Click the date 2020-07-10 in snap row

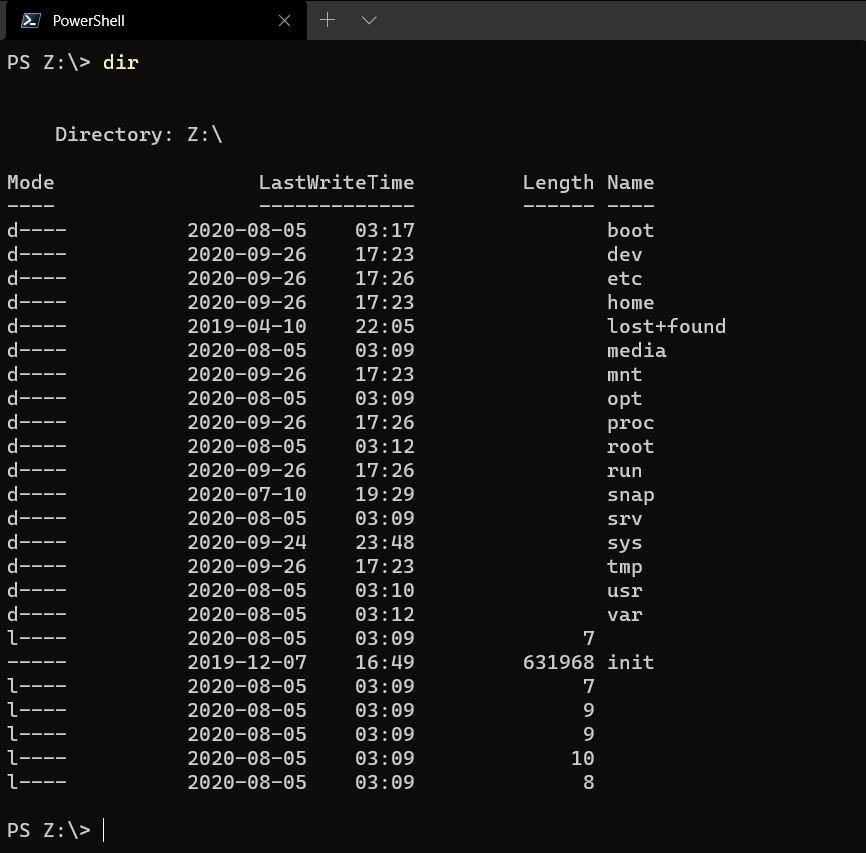[246, 494]
